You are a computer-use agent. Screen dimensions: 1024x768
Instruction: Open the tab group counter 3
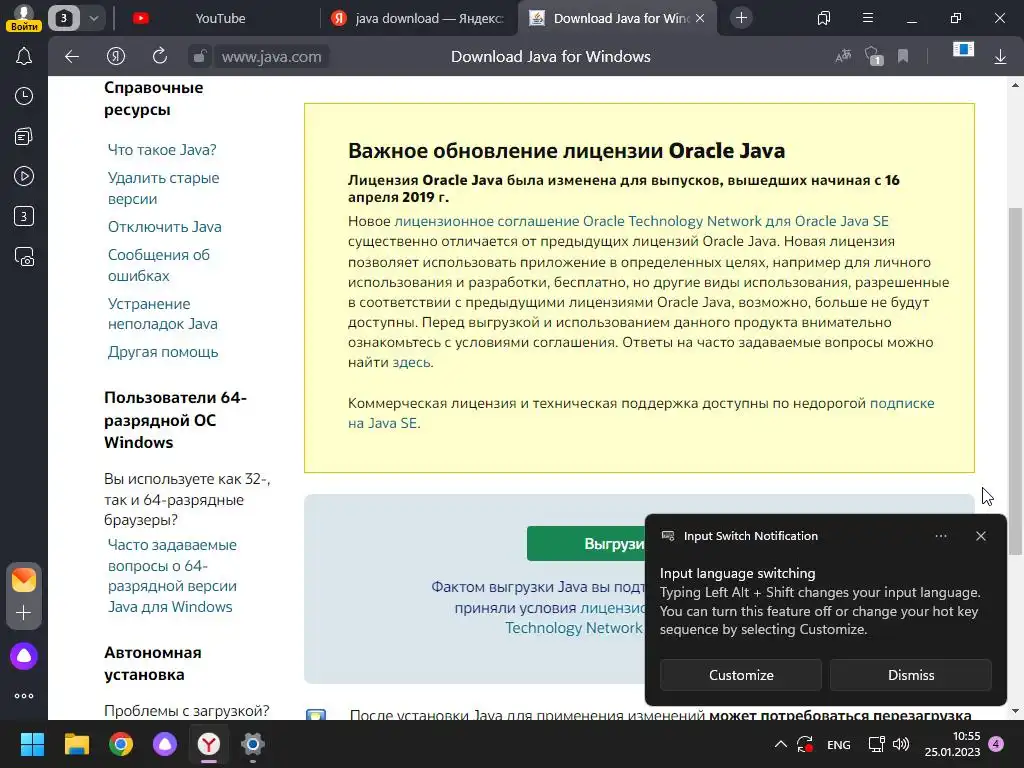point(63,18)
